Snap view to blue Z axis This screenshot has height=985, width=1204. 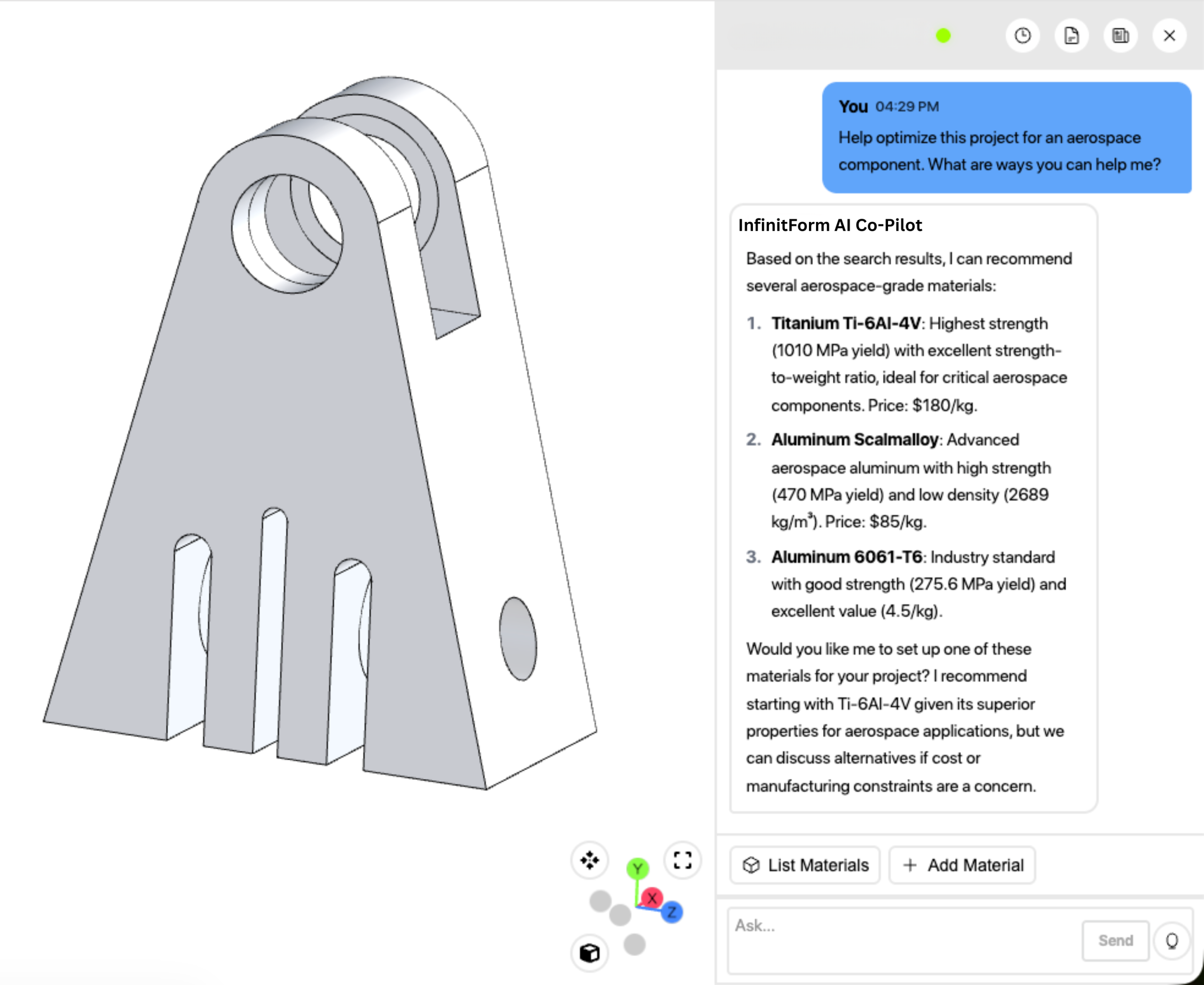[672, 913]
